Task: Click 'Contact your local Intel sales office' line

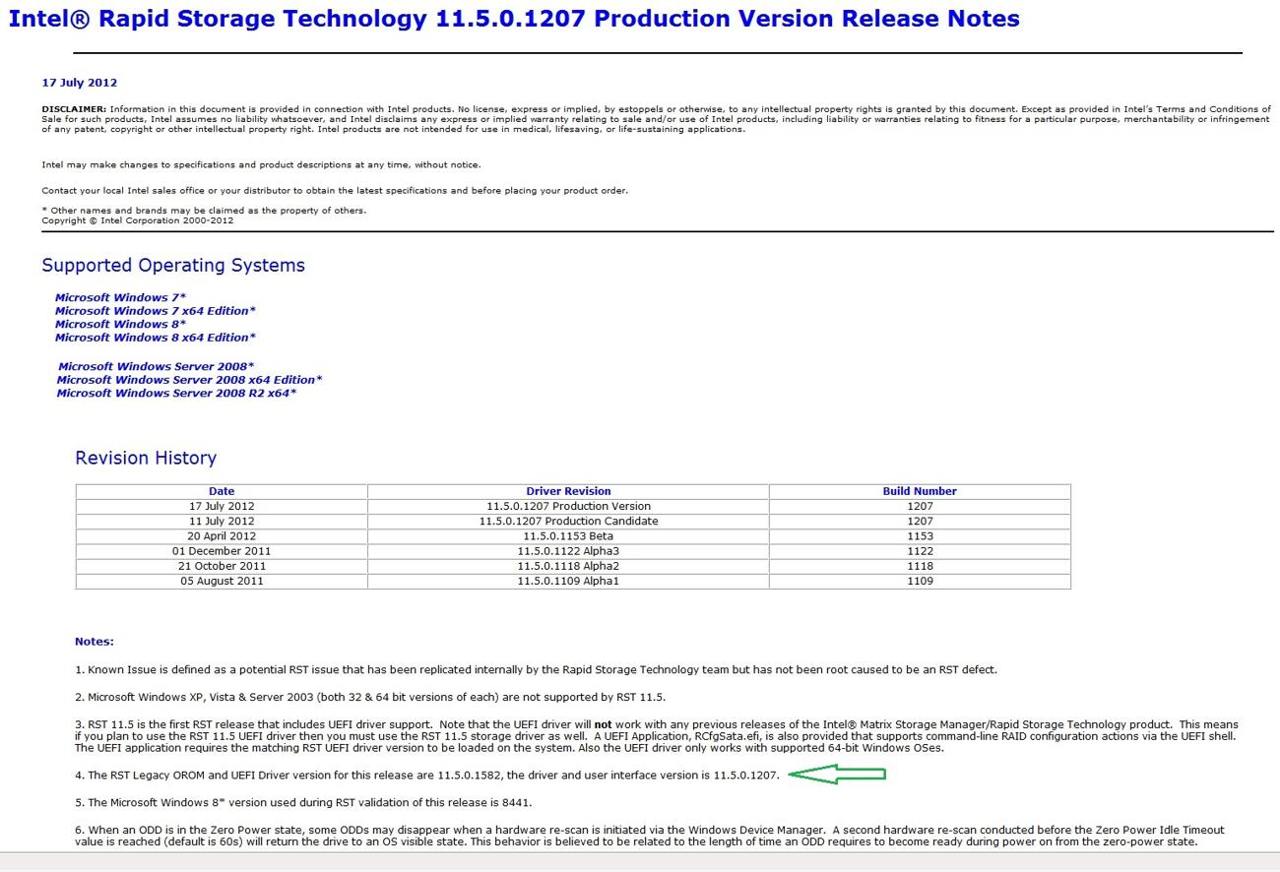Action: pyautogui.click(x=335, y=191)
